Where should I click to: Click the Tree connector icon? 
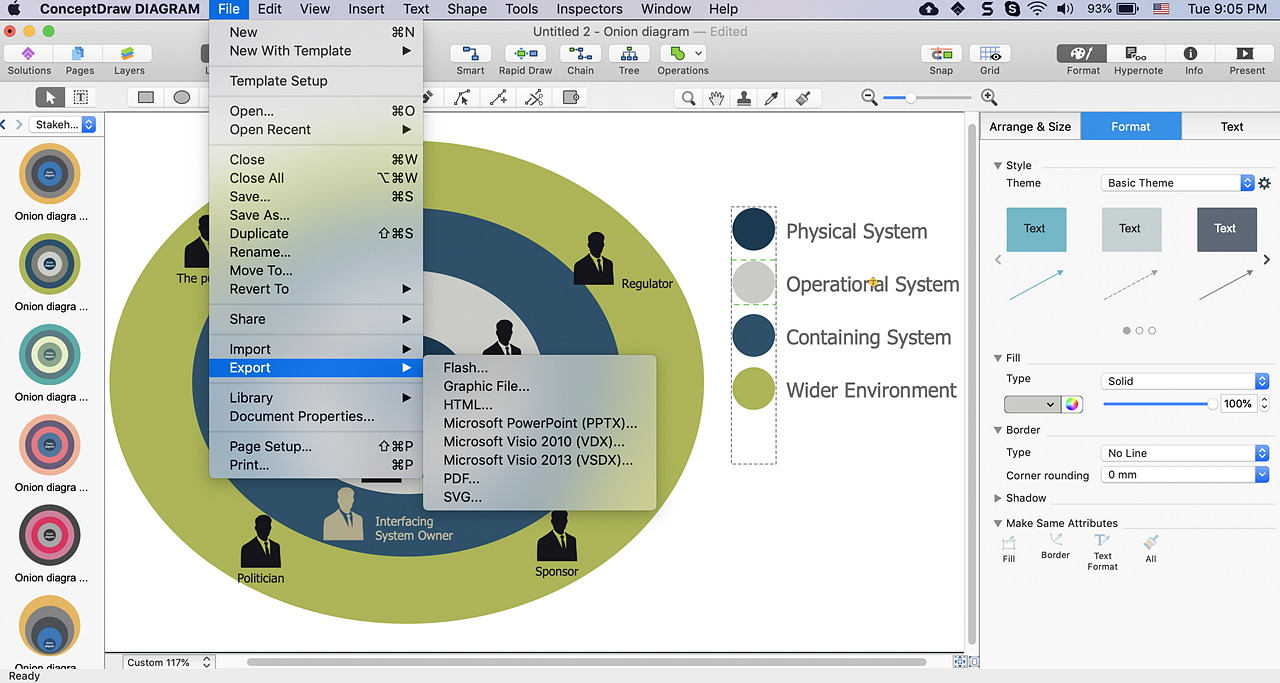(x=629, y=55)
